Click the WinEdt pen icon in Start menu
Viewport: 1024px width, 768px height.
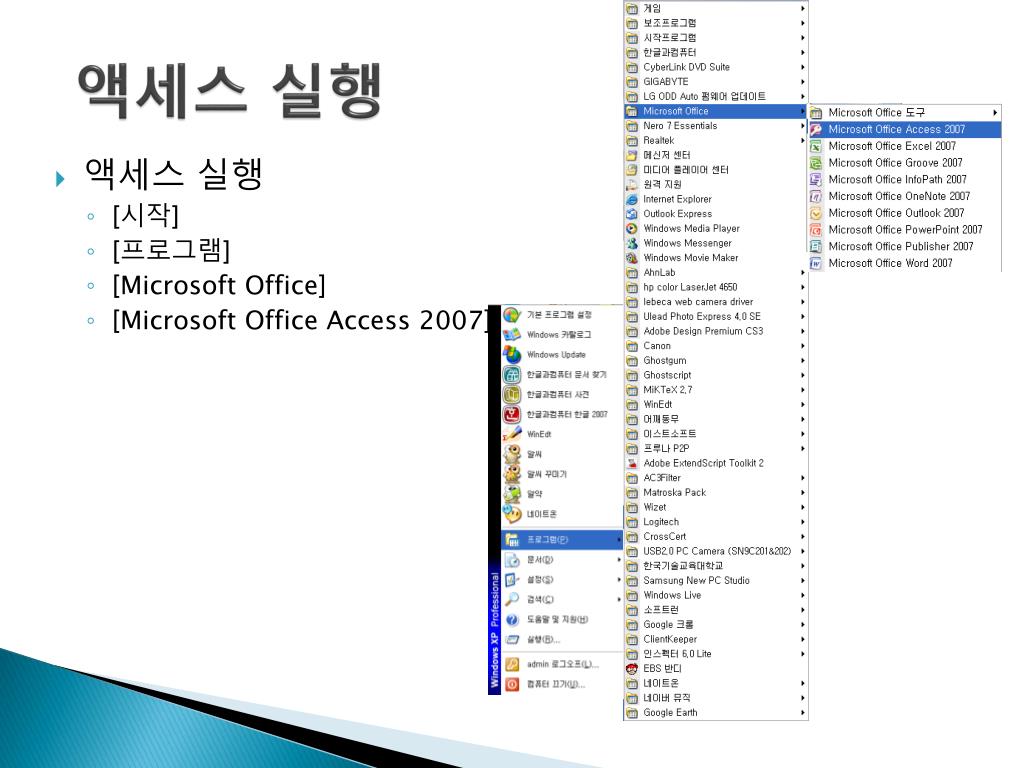[x=512, y=434]
